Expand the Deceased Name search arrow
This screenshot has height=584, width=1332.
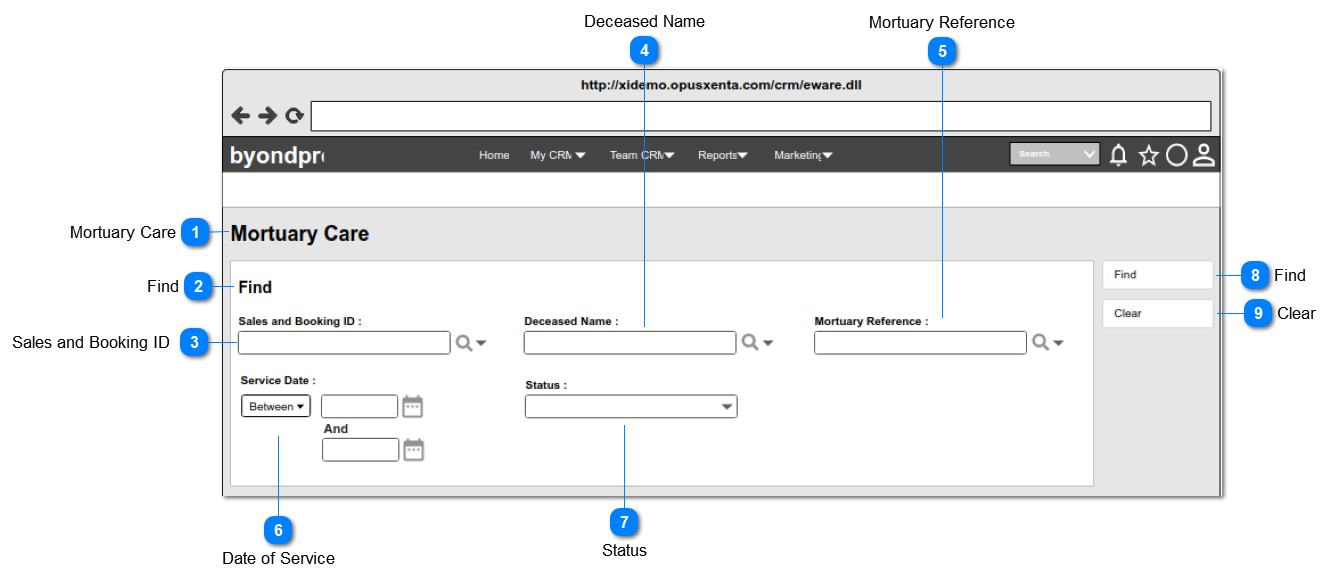[768, 344]
